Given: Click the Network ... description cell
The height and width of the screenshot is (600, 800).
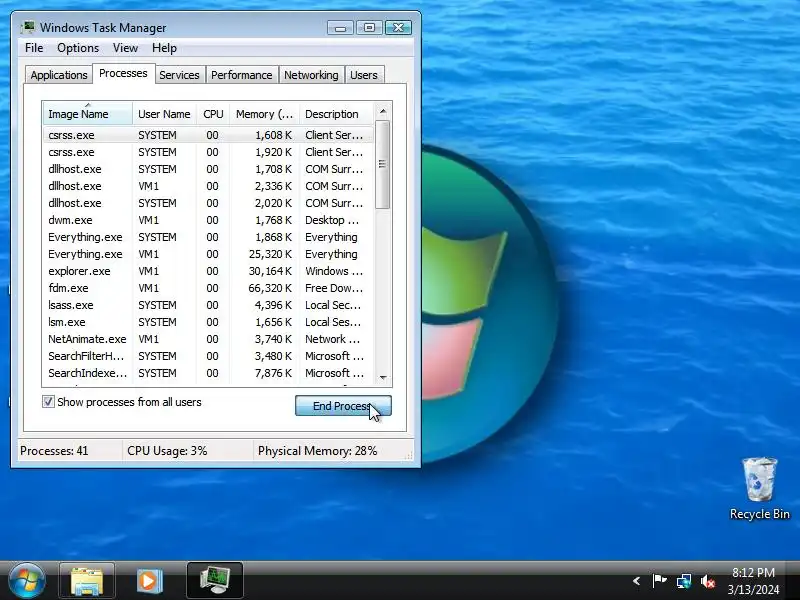Looking at the screenshot, I should 333,339.
